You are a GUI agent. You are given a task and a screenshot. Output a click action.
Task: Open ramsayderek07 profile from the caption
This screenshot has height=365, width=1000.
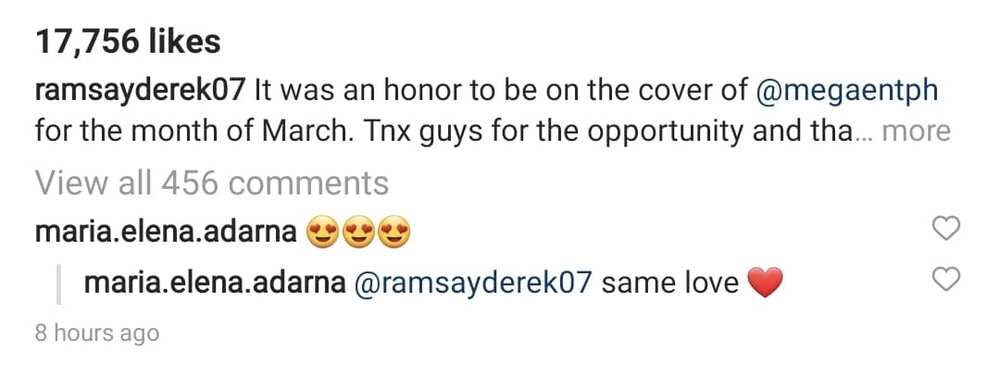click(140, 93)
